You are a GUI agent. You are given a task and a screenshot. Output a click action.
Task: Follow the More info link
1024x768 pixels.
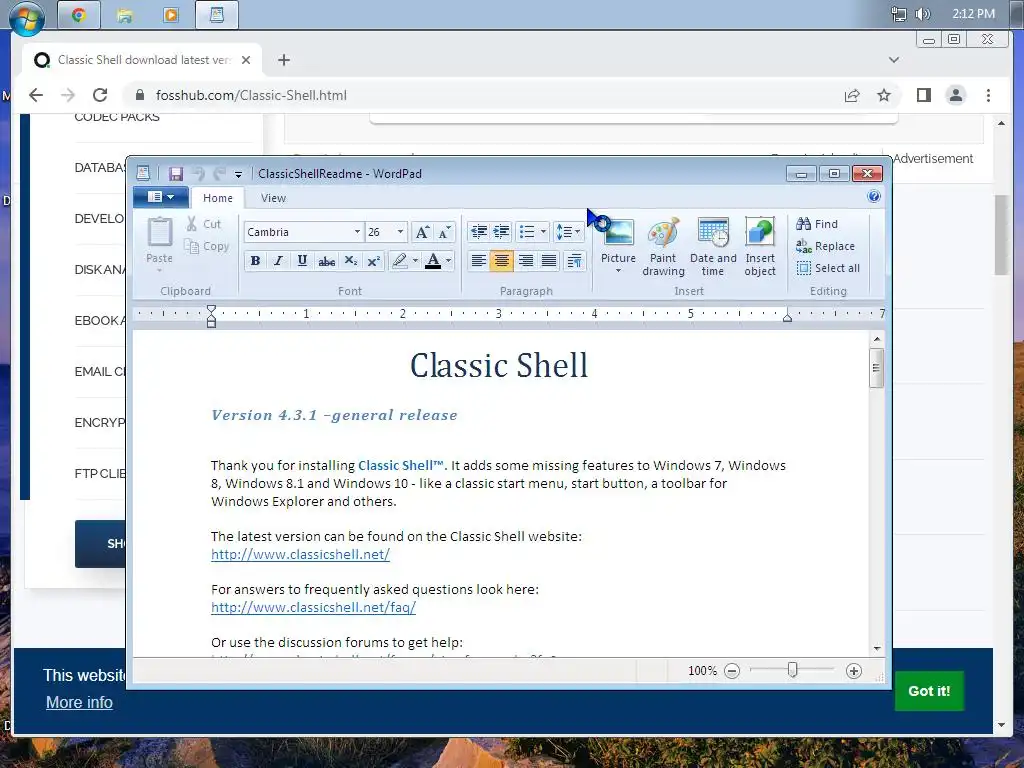pyautogui.click(x=79, y=702)
